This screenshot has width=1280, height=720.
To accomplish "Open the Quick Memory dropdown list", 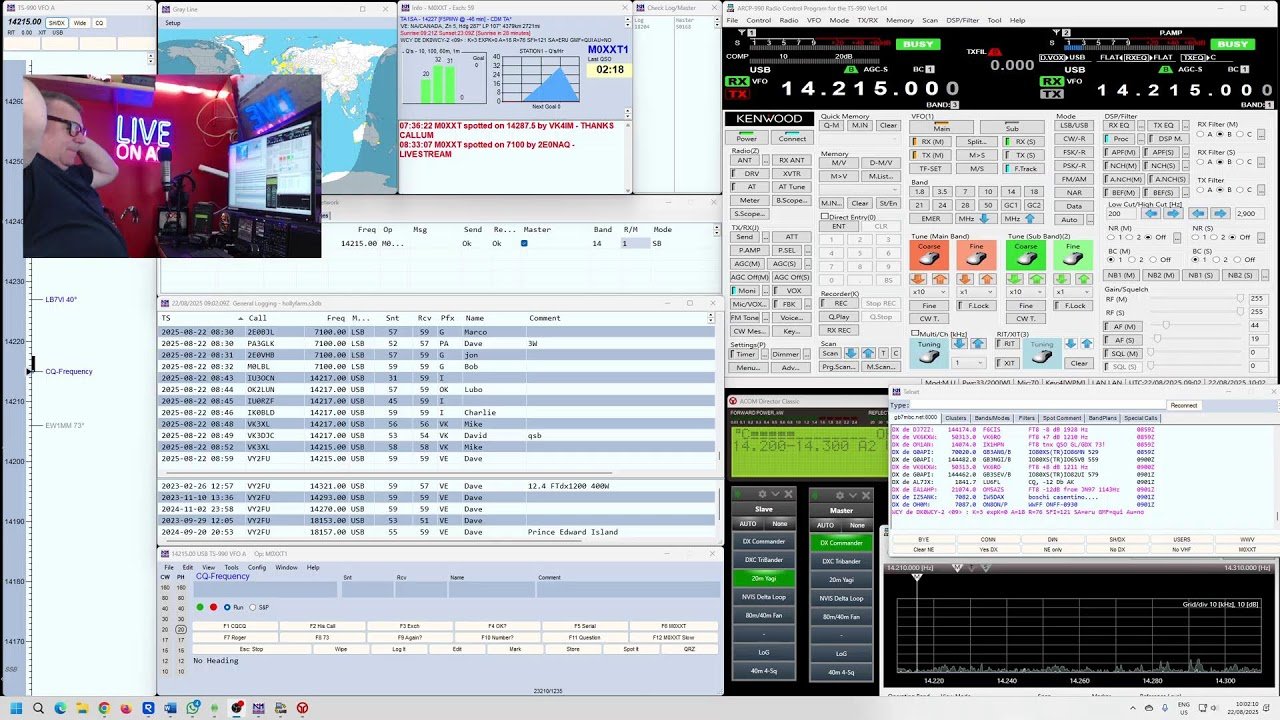I will tap(859, 139).
